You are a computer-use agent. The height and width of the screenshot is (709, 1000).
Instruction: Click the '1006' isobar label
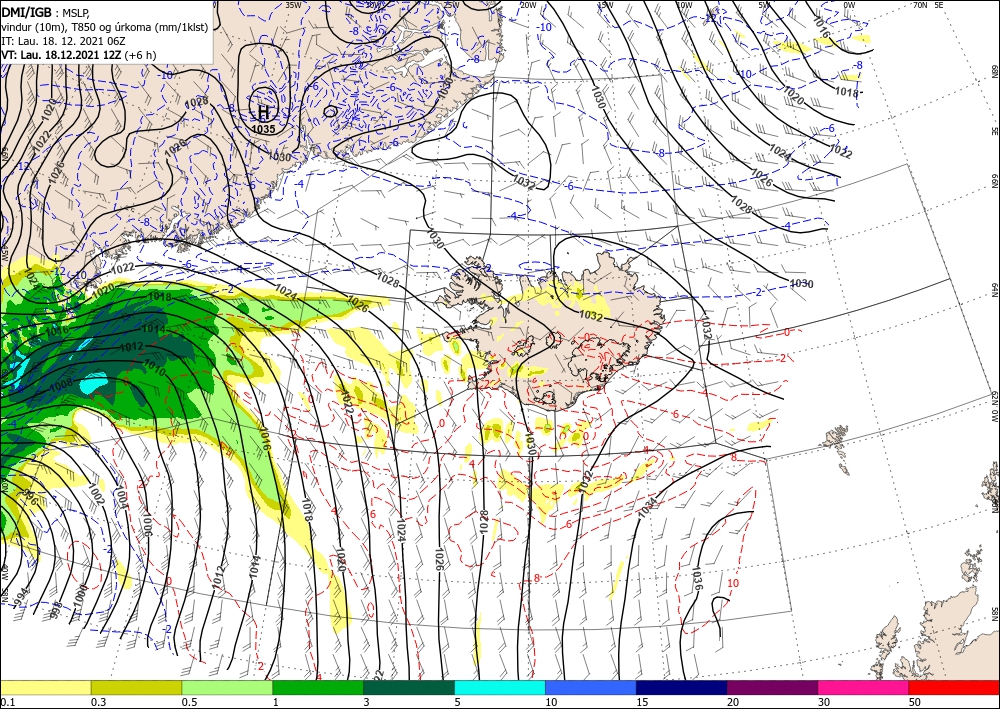click(x=146, y=525)
